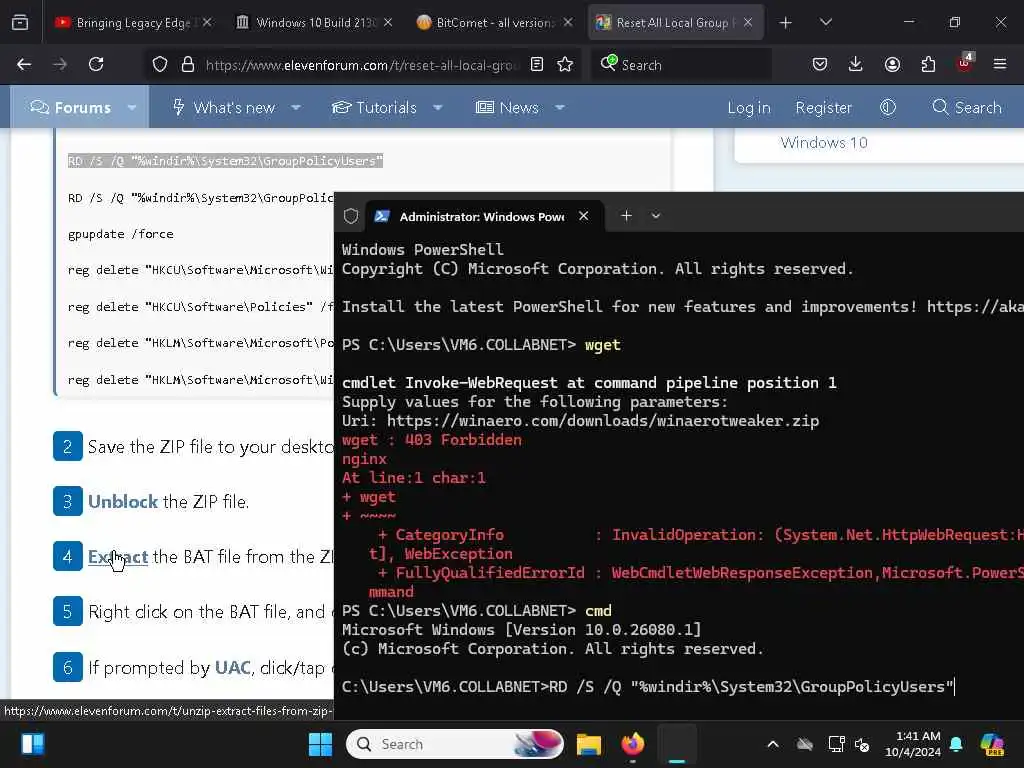
Task: Click the elevenforum URL address bar
Action: pyautogui.click(x=363, y=65)
